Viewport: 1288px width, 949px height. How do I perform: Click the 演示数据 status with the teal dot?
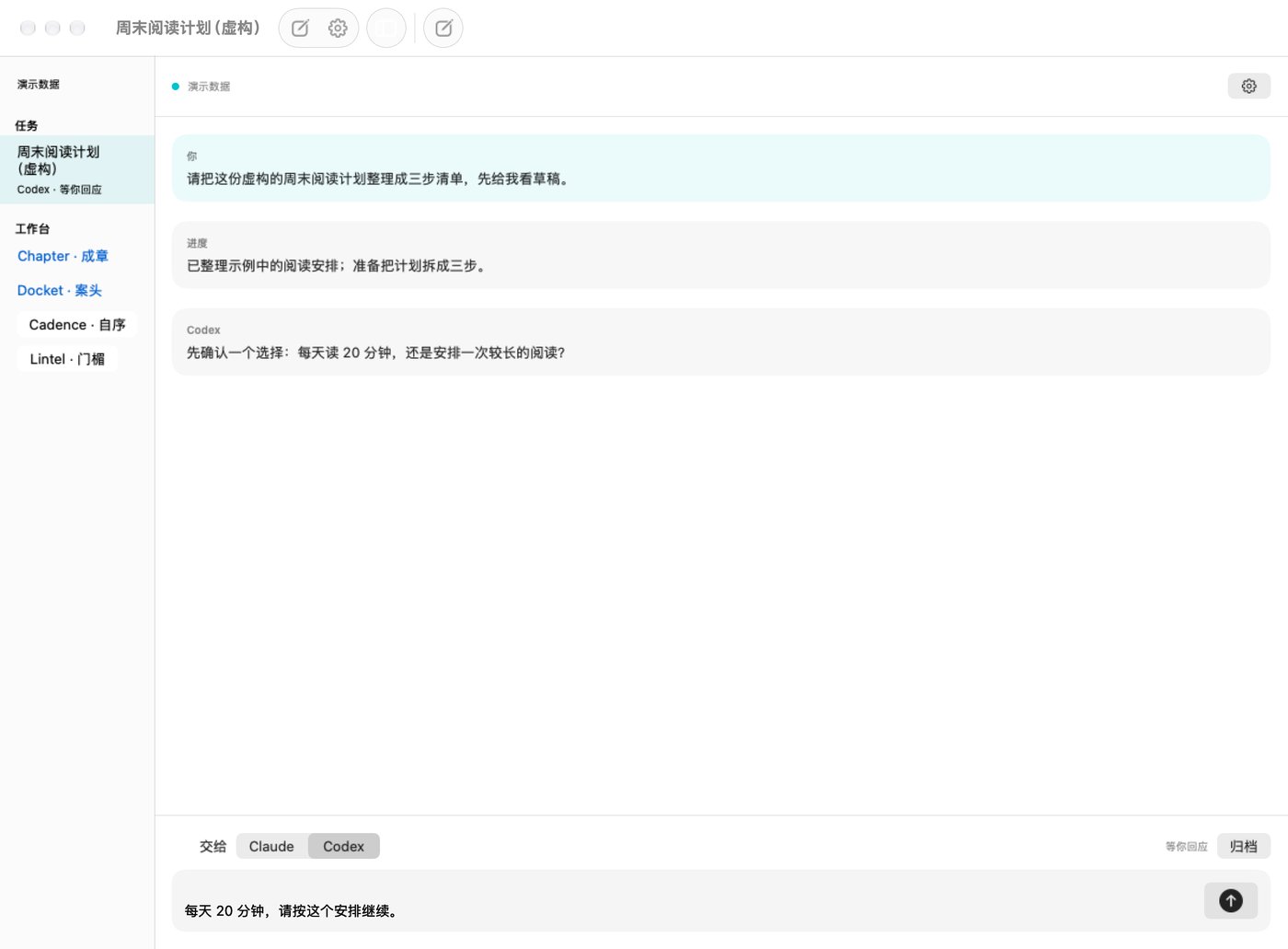(x=201, y=87)
